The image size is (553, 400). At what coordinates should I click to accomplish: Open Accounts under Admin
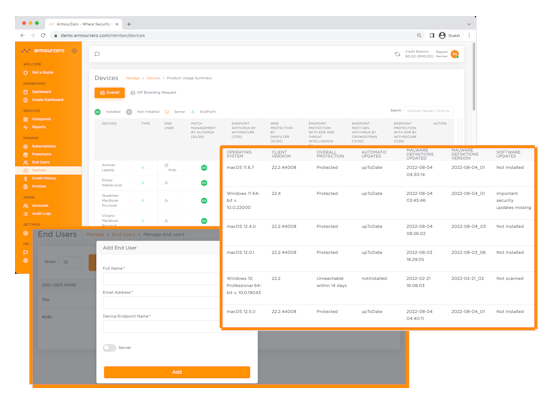click(x=40, y=206)
